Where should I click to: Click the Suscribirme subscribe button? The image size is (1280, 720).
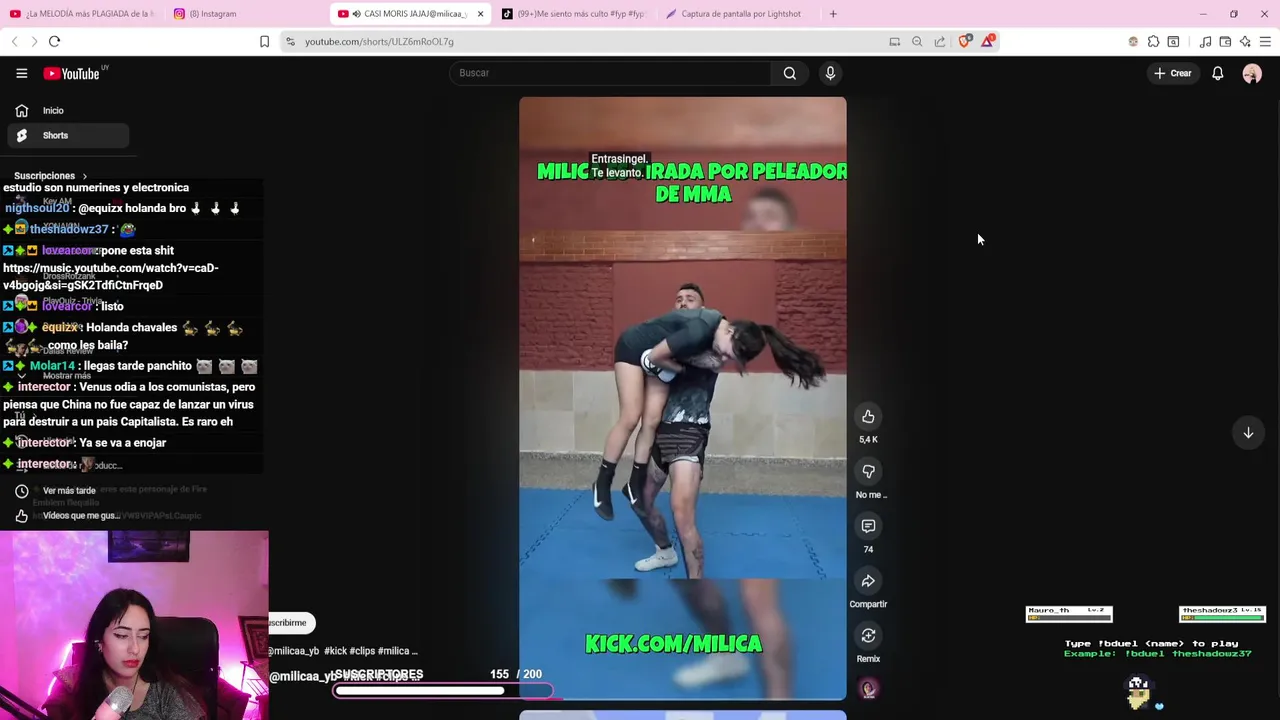click(290, 623)
